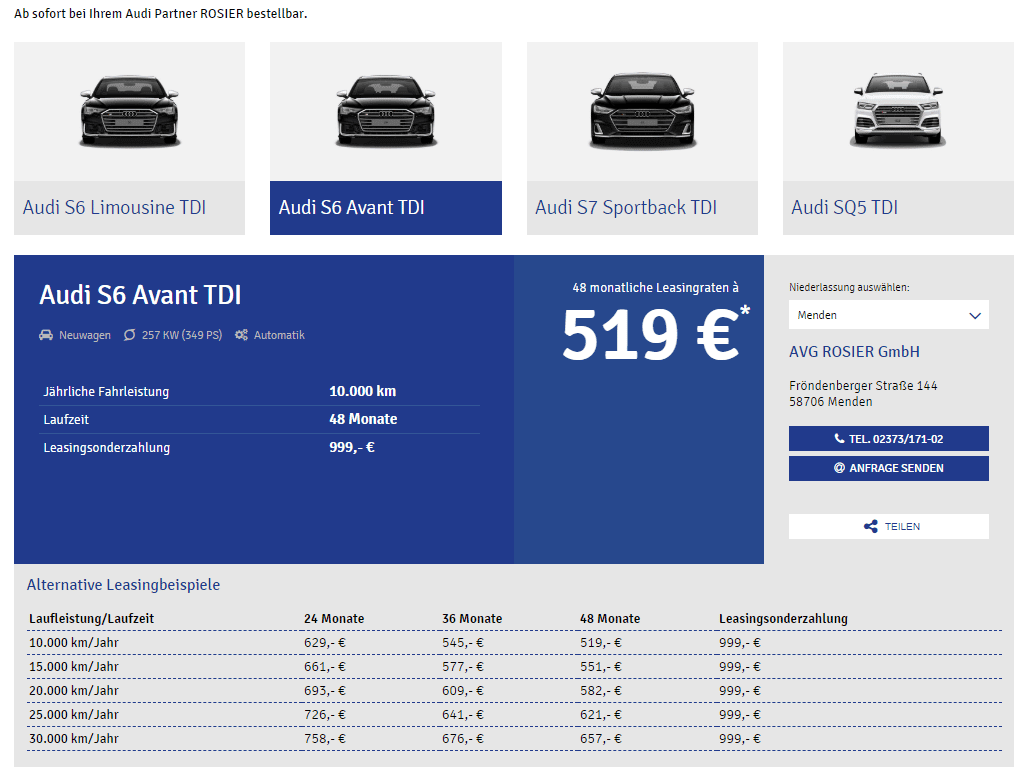Click the '726,- €' table cell
Viewport: 1029px width, 767px height.
click(324, 714)
